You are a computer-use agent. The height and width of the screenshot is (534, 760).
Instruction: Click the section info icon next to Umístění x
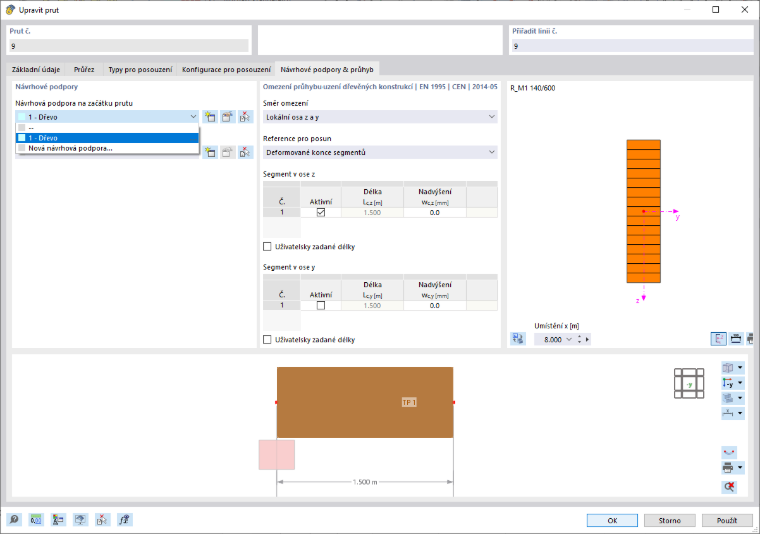pos(518,339)
